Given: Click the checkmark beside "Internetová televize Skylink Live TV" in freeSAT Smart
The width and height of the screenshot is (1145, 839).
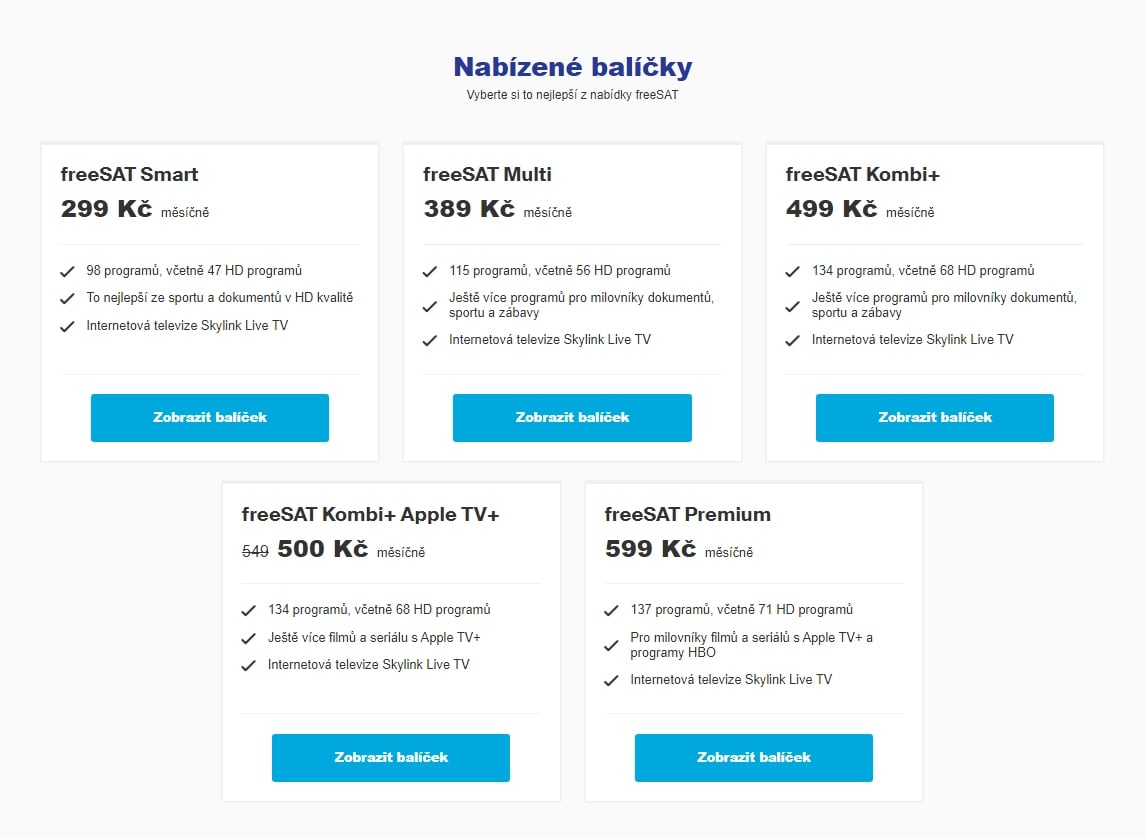Looking at the screenshot, I should click(68, 325).
